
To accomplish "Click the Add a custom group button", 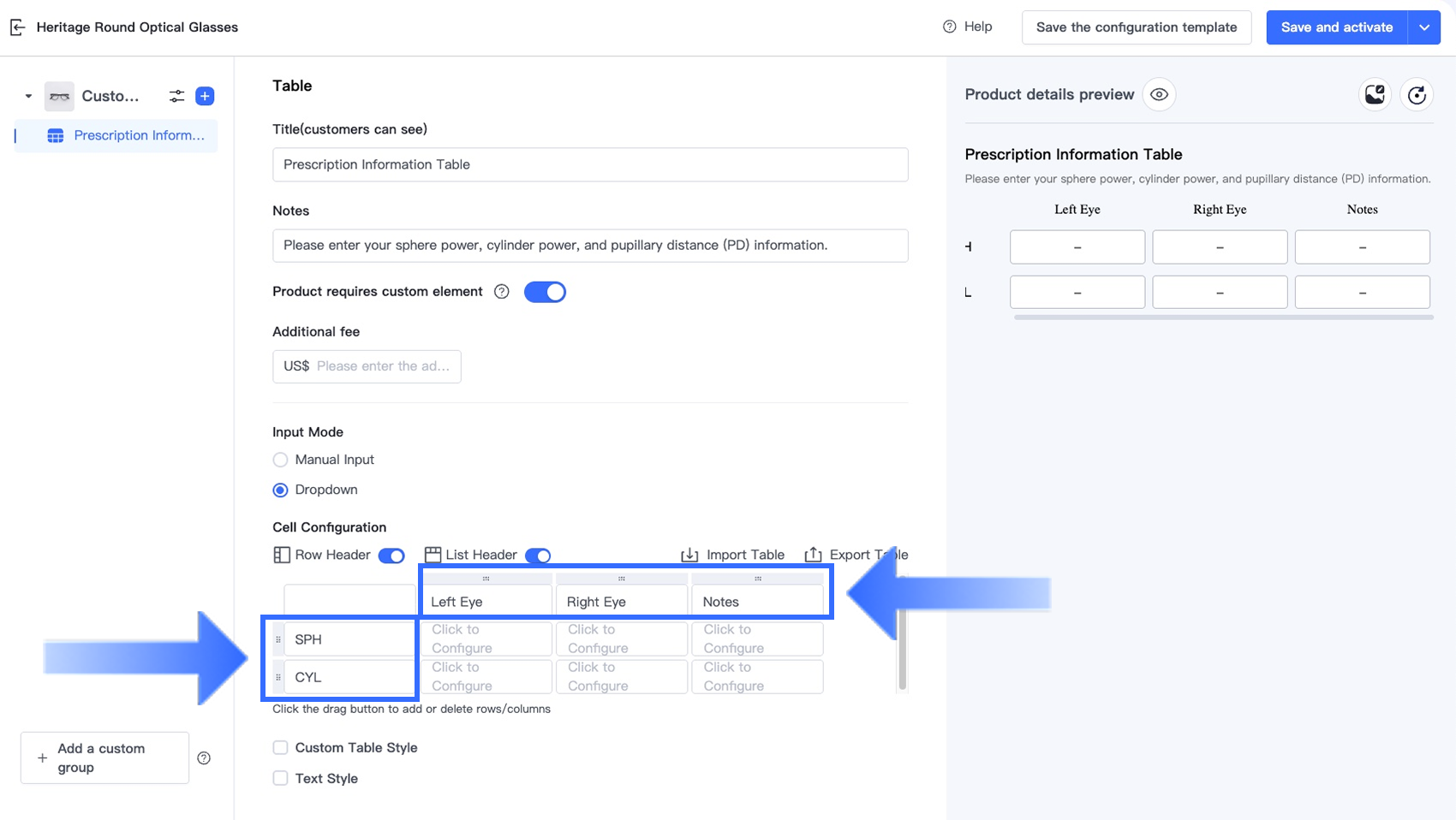I will (x=104, y=758).
